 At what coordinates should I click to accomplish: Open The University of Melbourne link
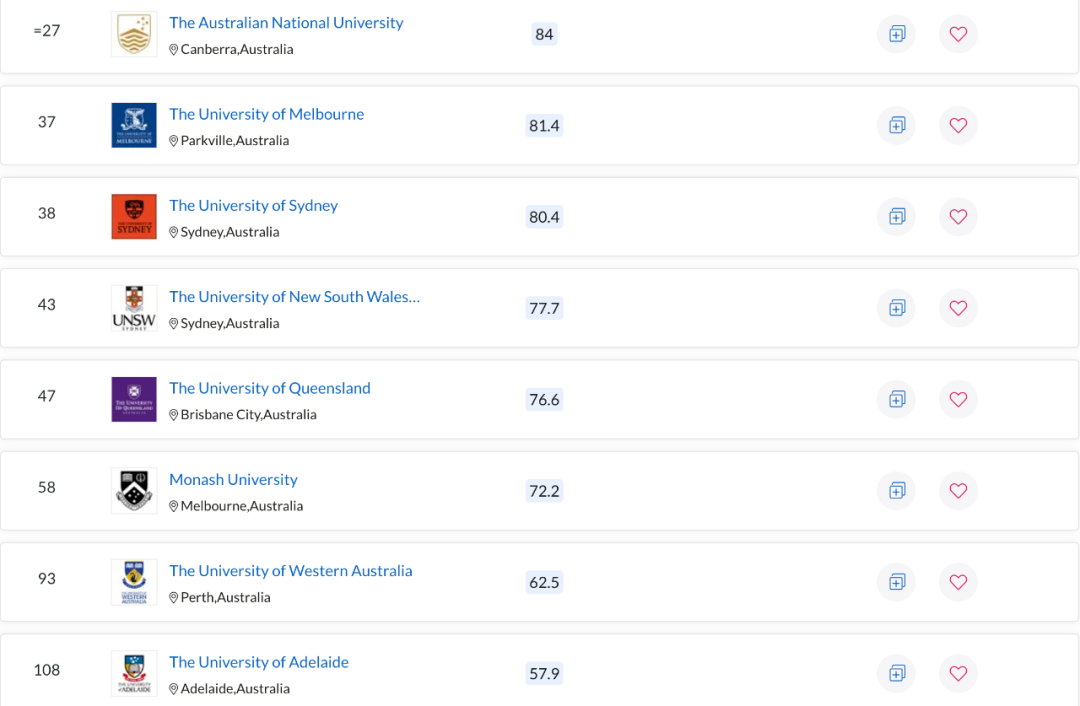[x=267, y=114]
